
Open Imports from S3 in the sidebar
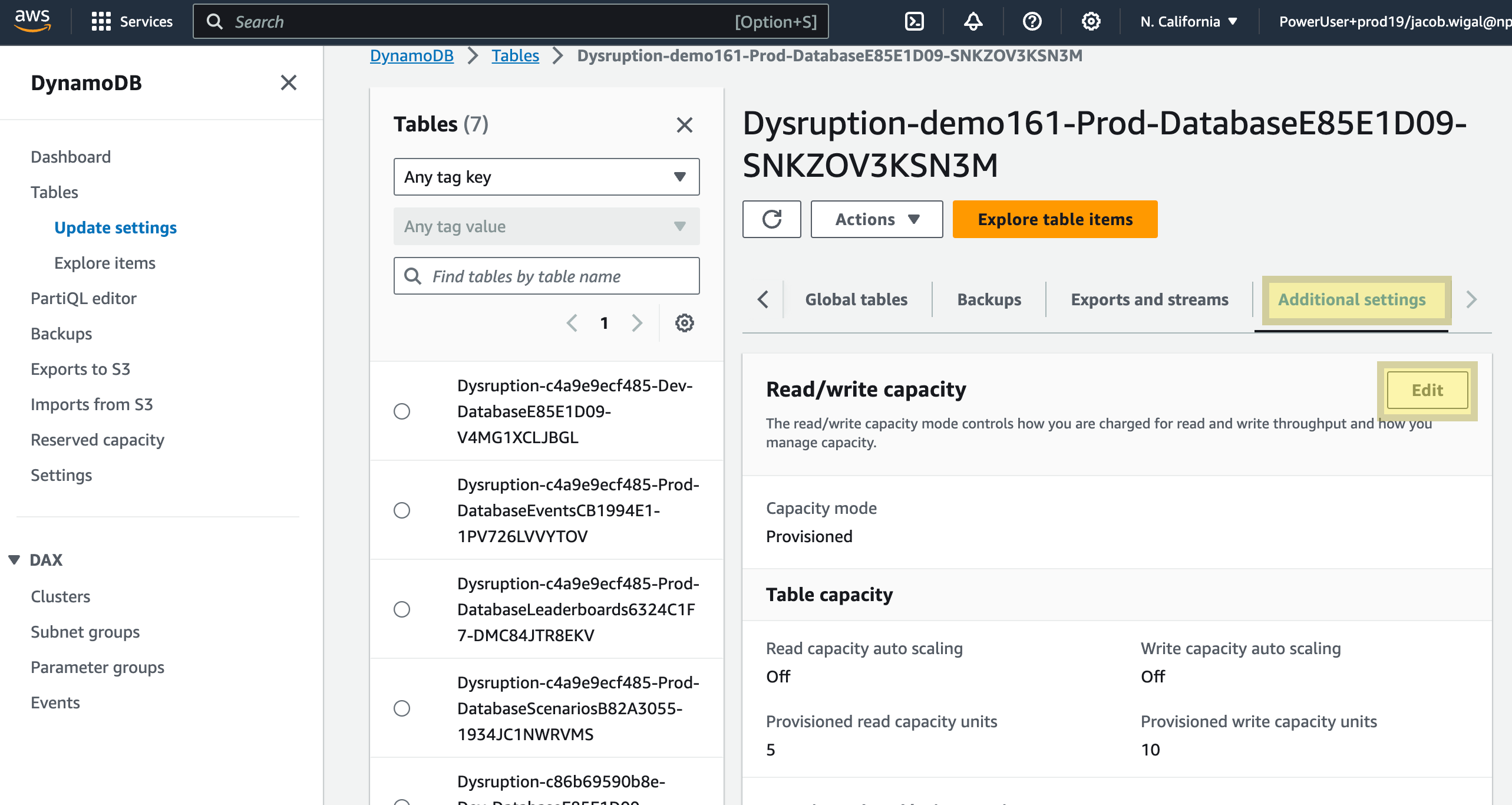[x=91, y=404]
